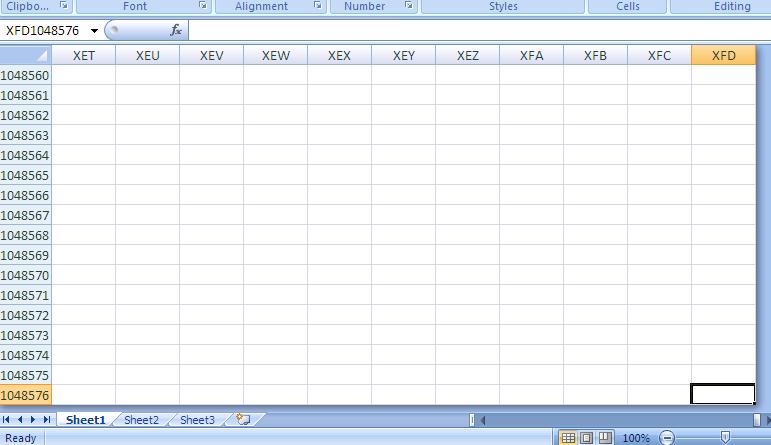
Task: Switch to the Sheet1 tab
Action: [x=86, y=420]
